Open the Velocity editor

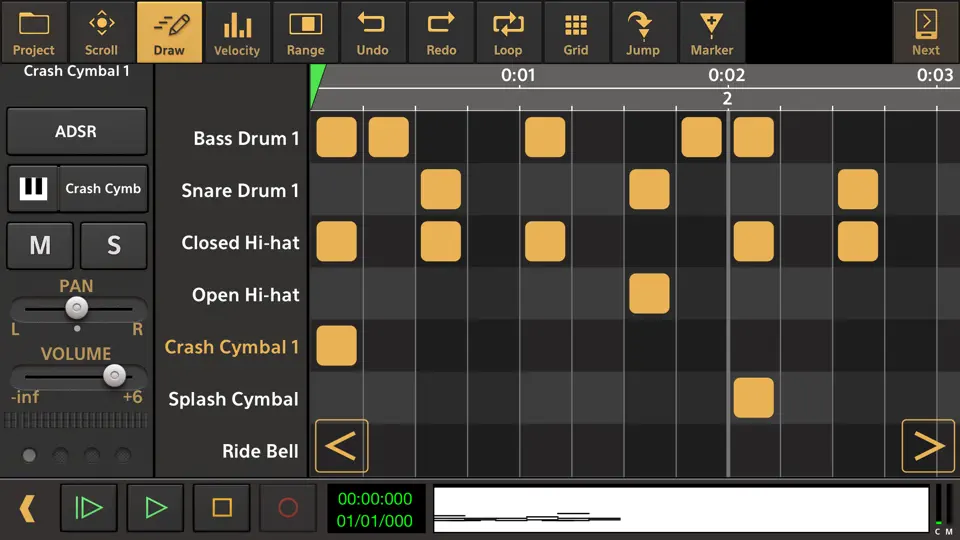click(237, 32)
